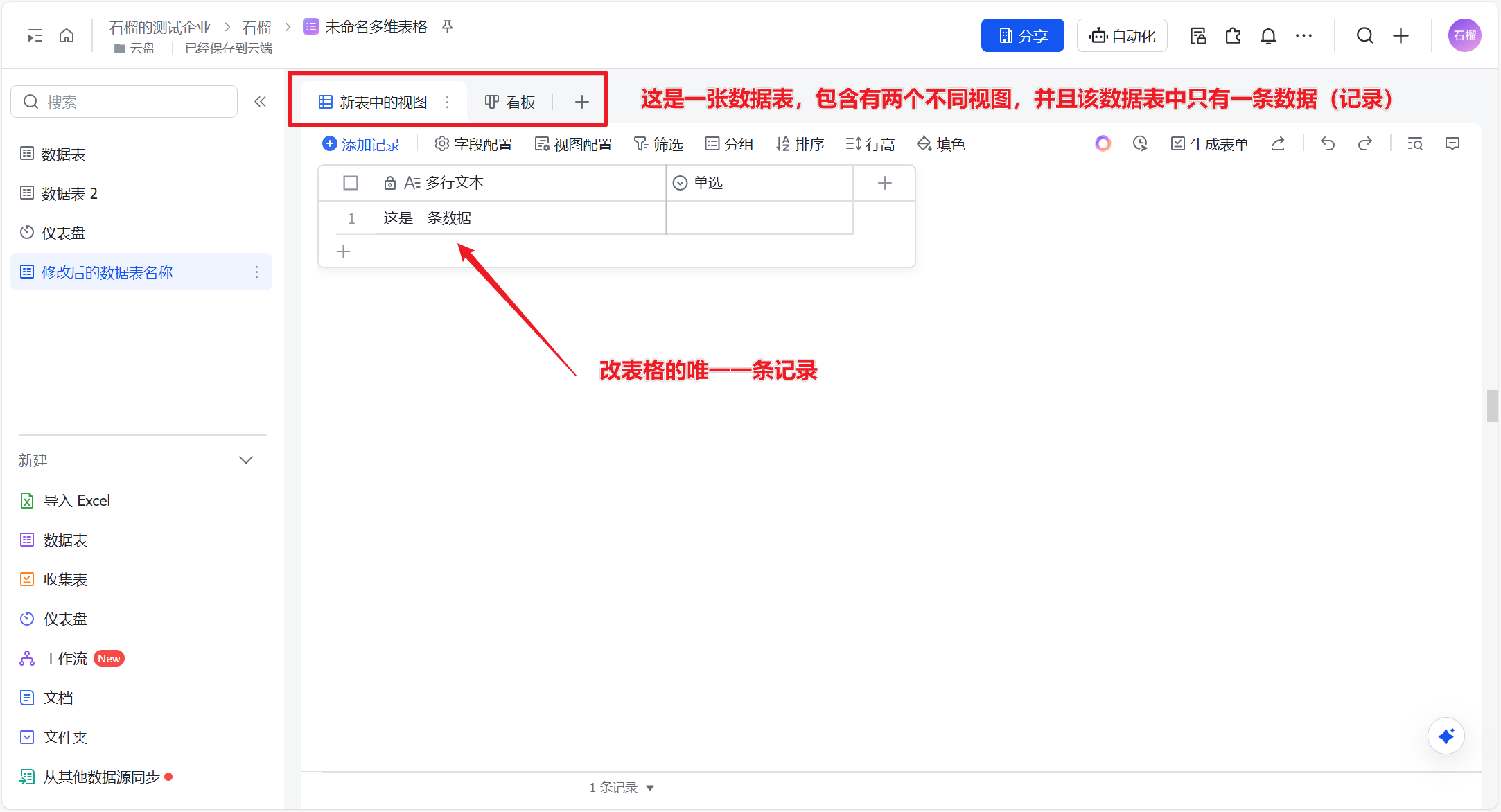Open the AI assistant sparkle button

pyautogui.click(x=1446, y=736)
